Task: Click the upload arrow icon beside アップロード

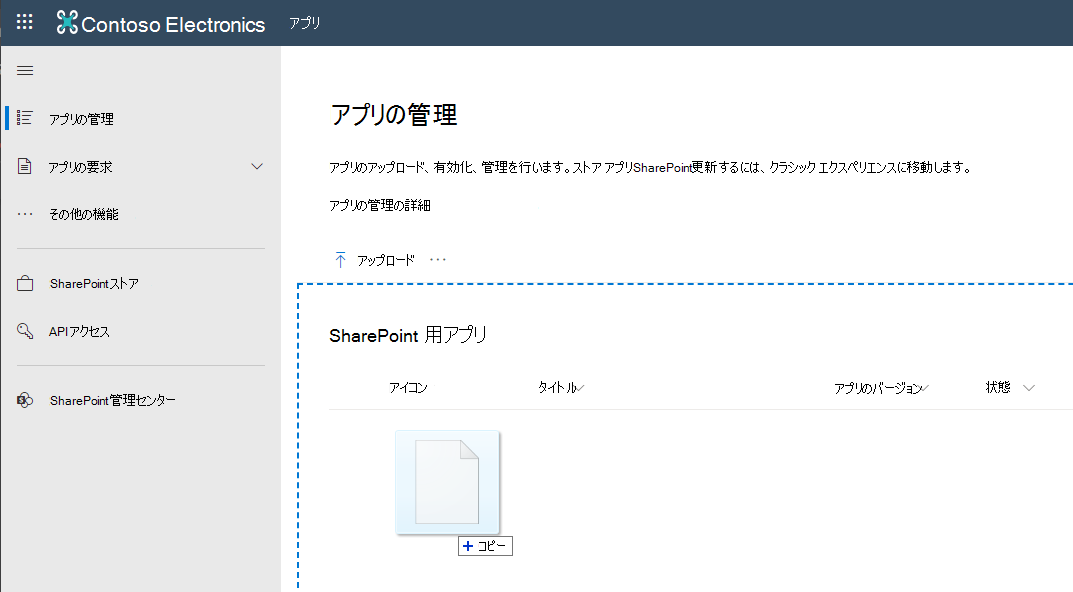Action: (x=341, y=258)
